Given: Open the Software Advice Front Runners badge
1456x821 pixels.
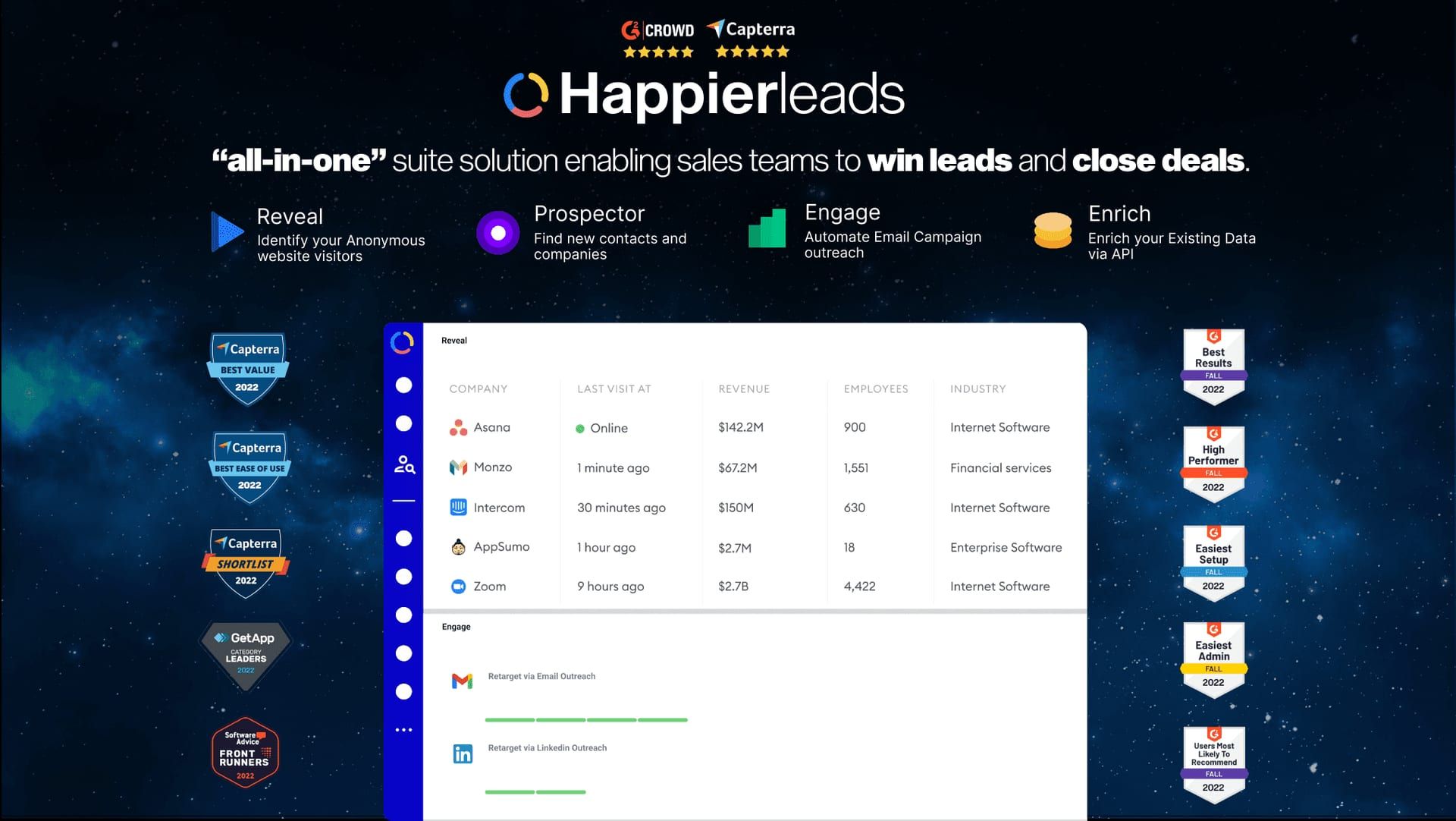Looking at the screenshot, I should (245, 753).
